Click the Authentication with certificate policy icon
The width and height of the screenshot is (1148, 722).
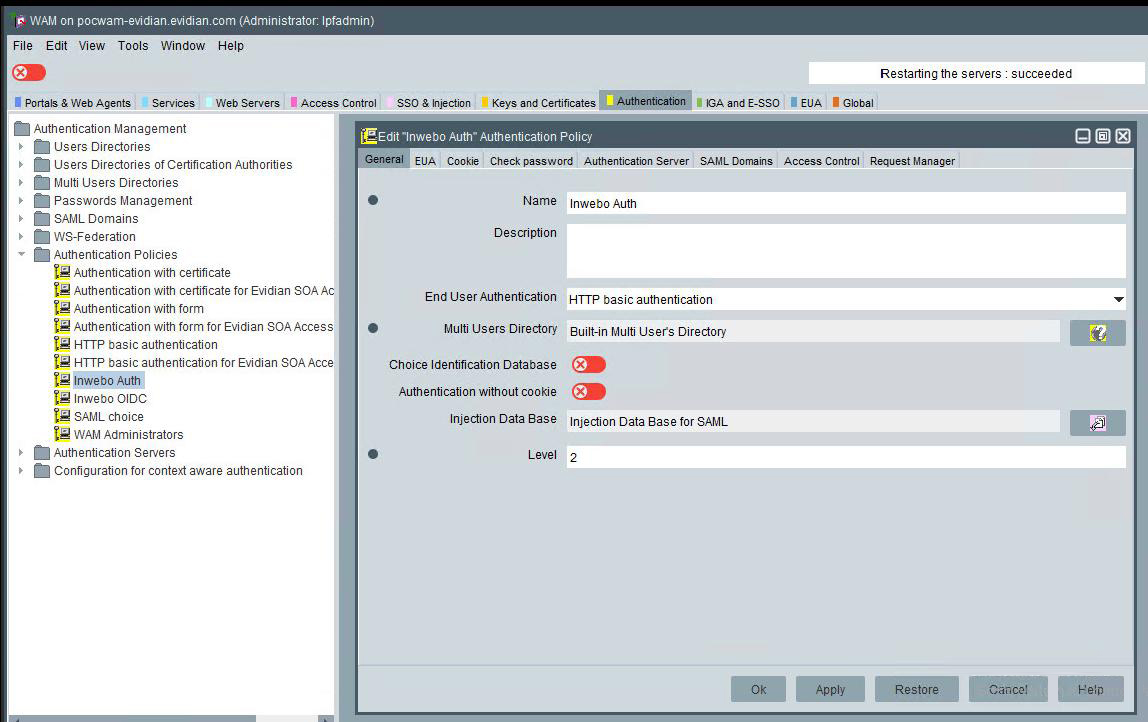pos(62,273)
